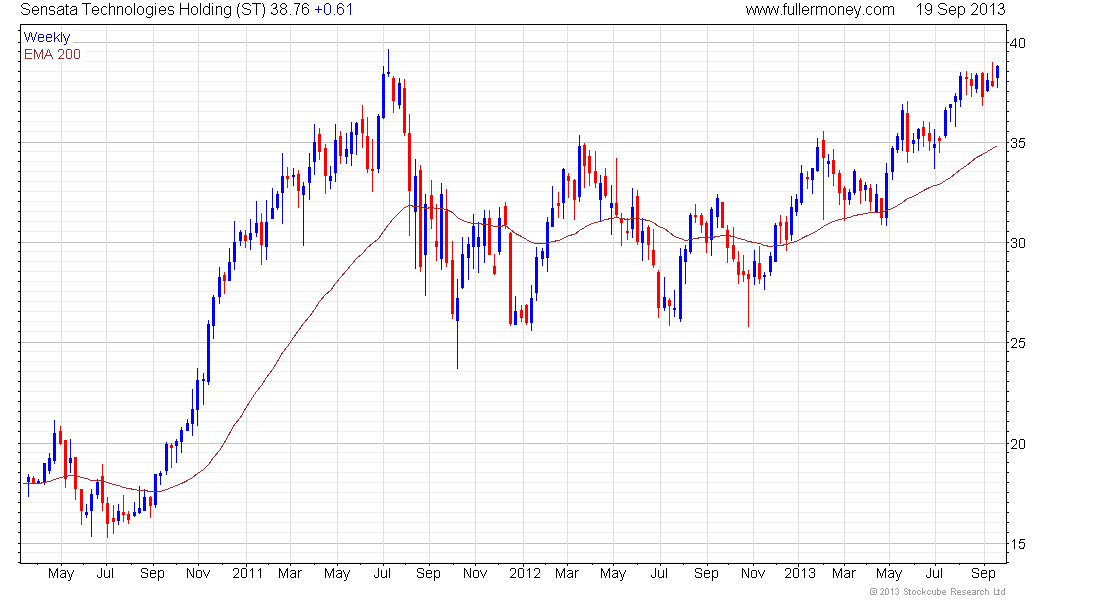Click the 20 price axis label
This screenshot has width=1100, height=600.
(x=1017, y=444)
